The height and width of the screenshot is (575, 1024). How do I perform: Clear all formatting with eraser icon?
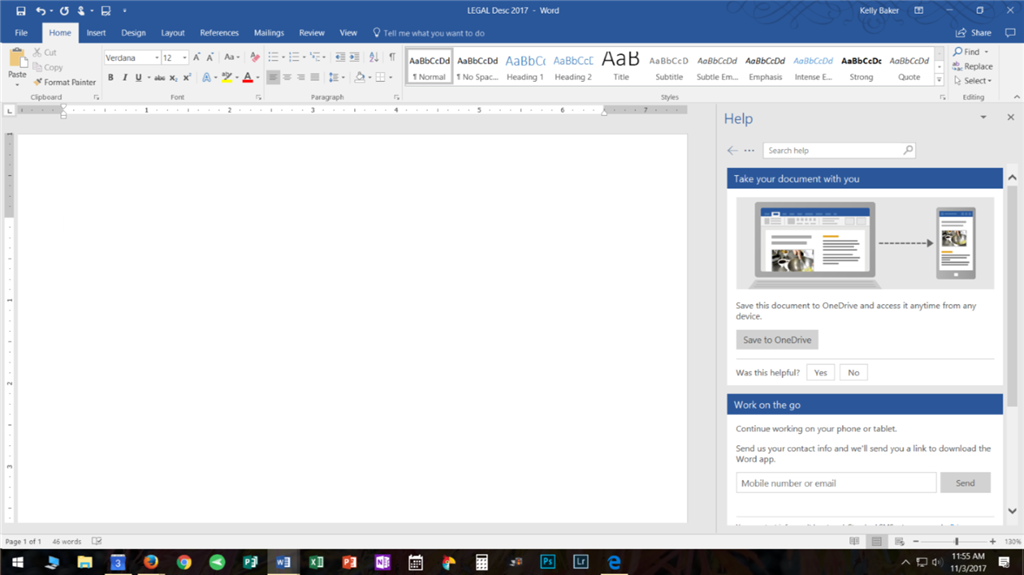coord(255,58)
